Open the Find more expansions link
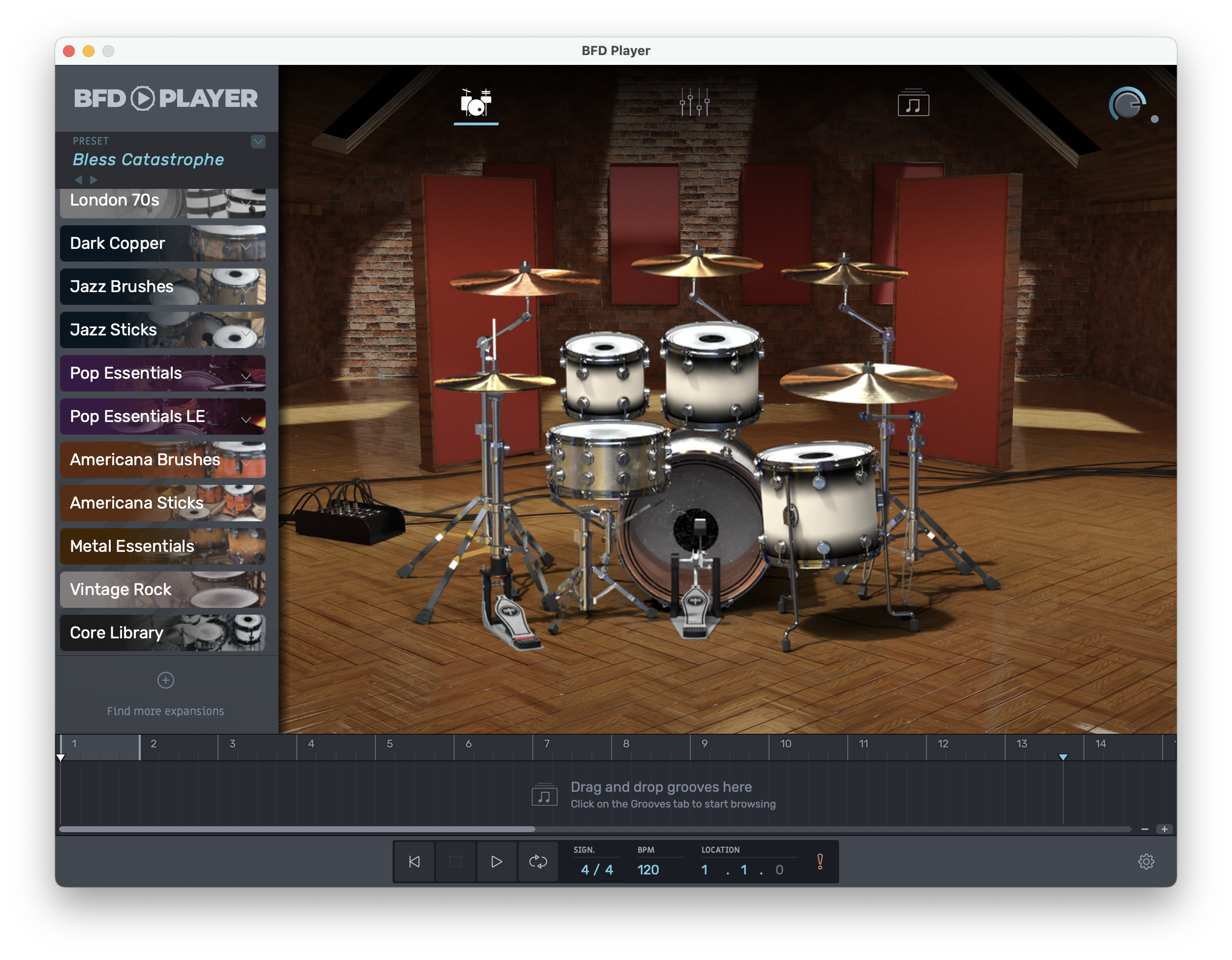Viewport: 1232px width, 960px height. tap(165, 711)
